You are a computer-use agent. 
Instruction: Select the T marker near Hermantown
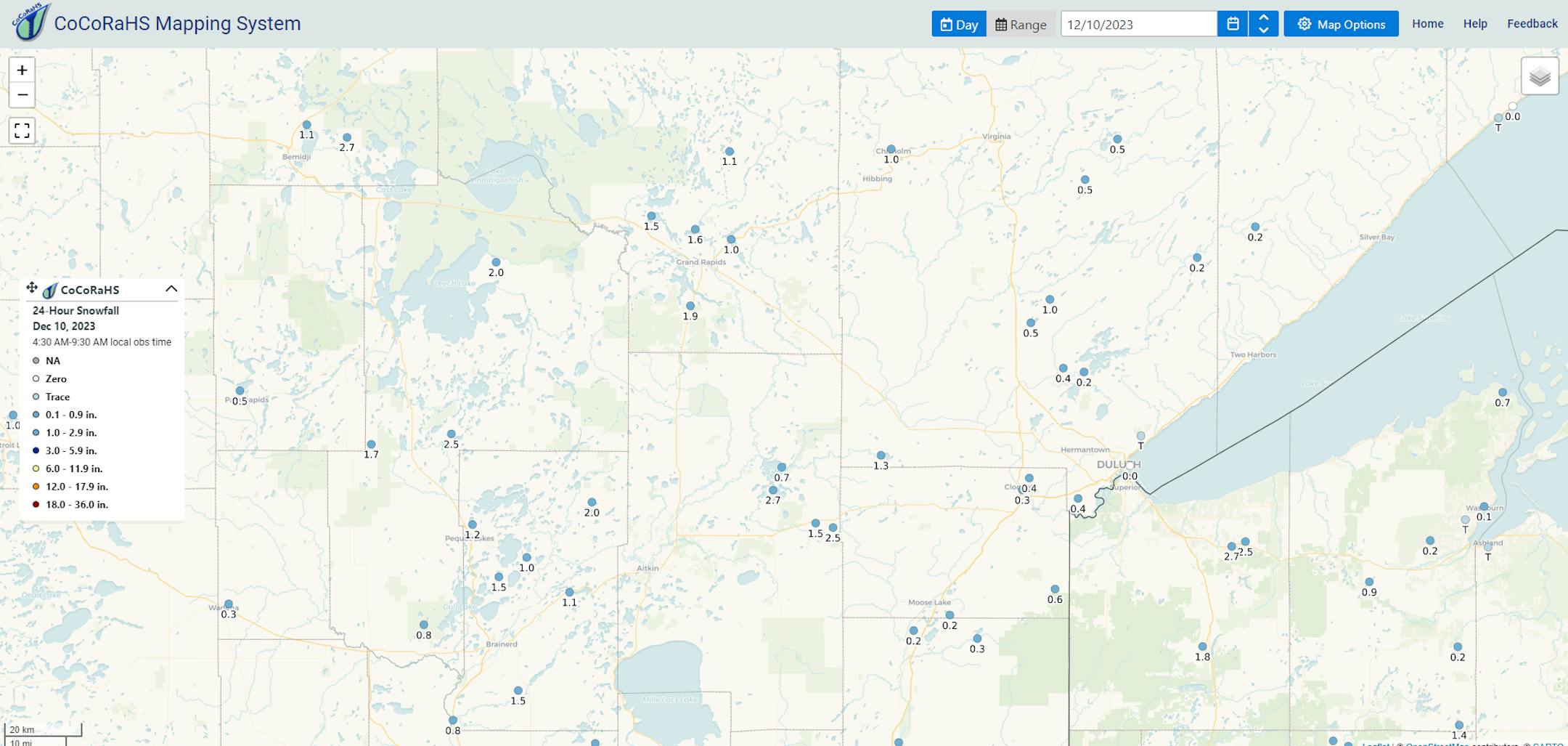[1140, 436]
